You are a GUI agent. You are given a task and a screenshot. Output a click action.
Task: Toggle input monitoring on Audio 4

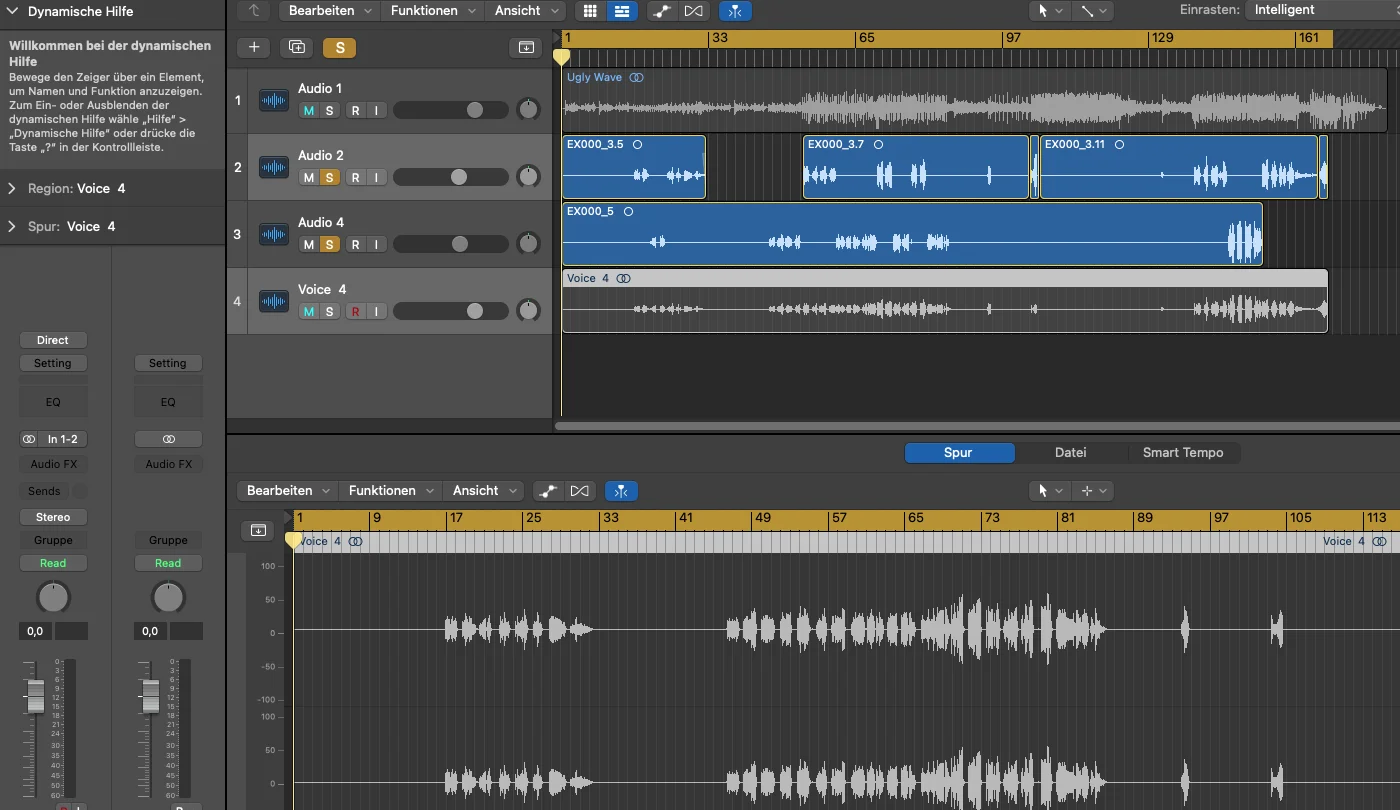click(375, 244)
